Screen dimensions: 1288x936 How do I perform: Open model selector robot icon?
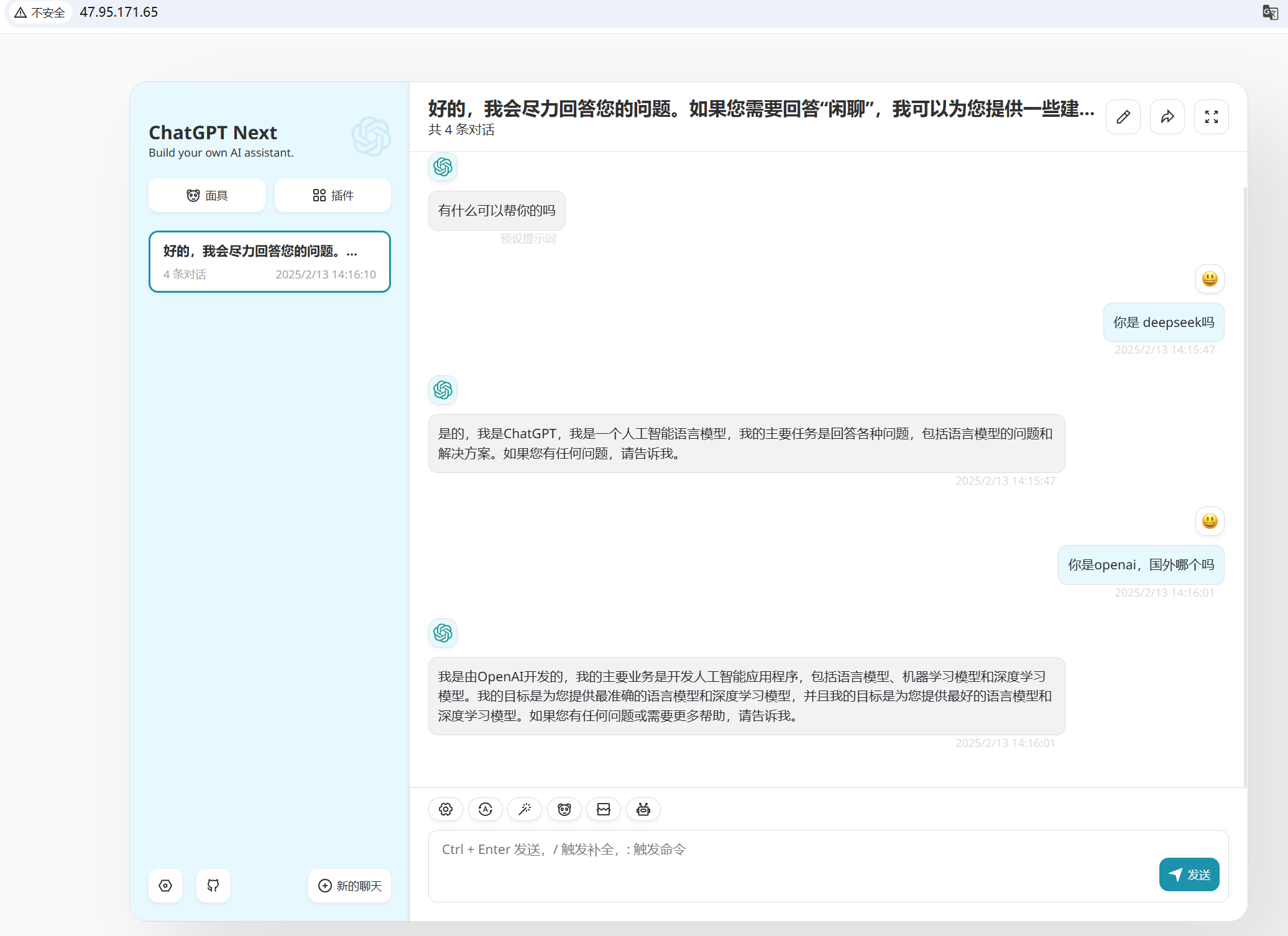pos(643,809)
